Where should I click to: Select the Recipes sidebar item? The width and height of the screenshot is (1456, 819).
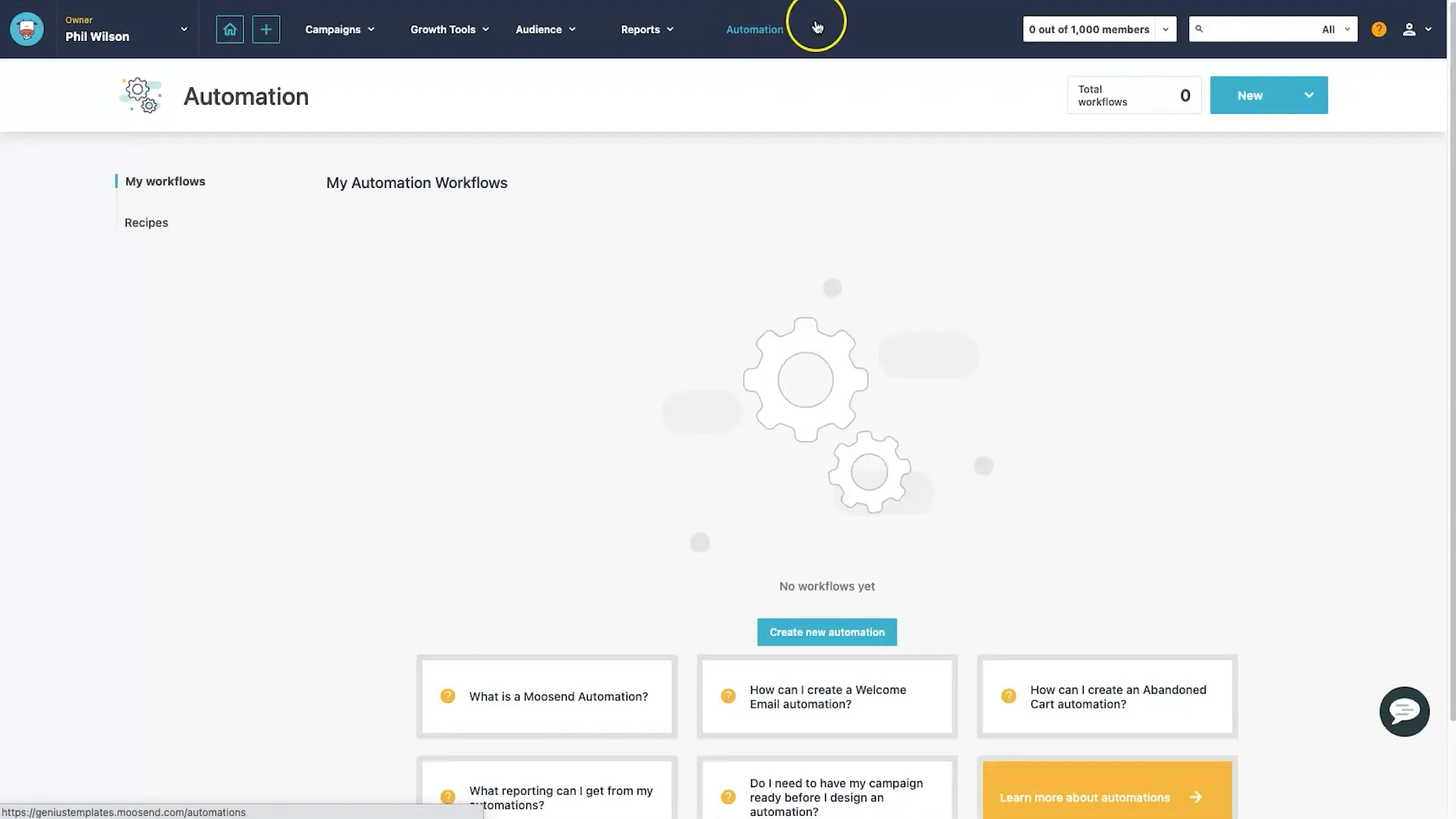pos(145,223)
